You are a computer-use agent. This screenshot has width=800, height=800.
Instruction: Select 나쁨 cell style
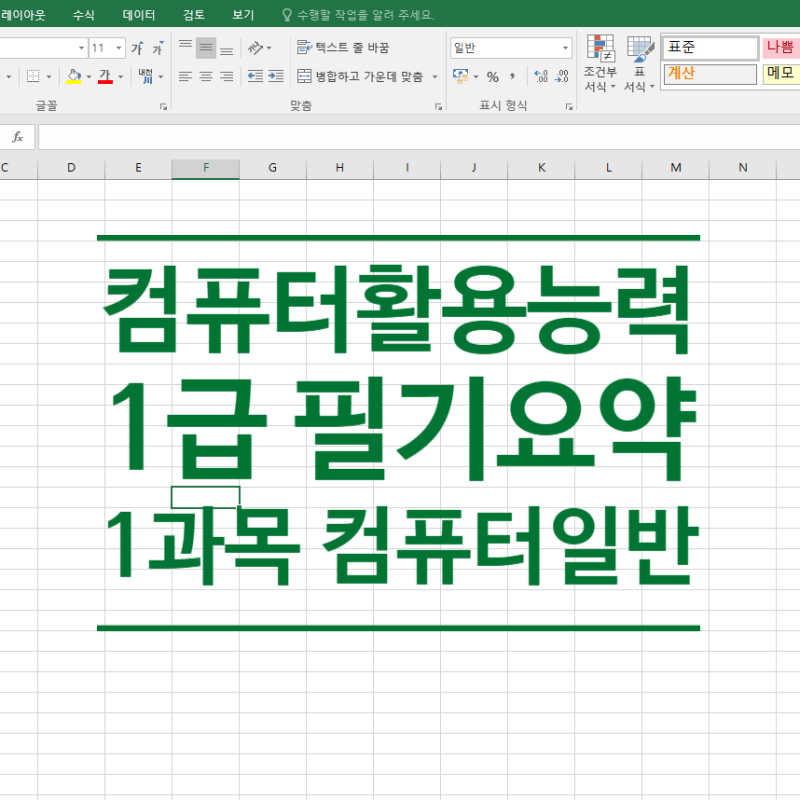[781, 48]
